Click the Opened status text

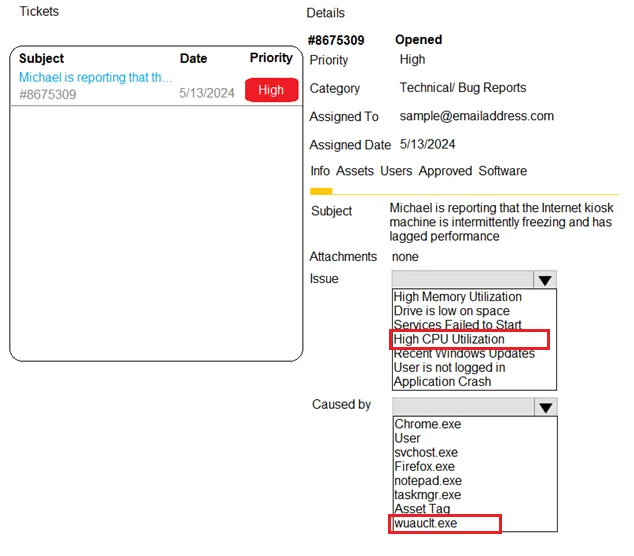[x=418, y=39]
